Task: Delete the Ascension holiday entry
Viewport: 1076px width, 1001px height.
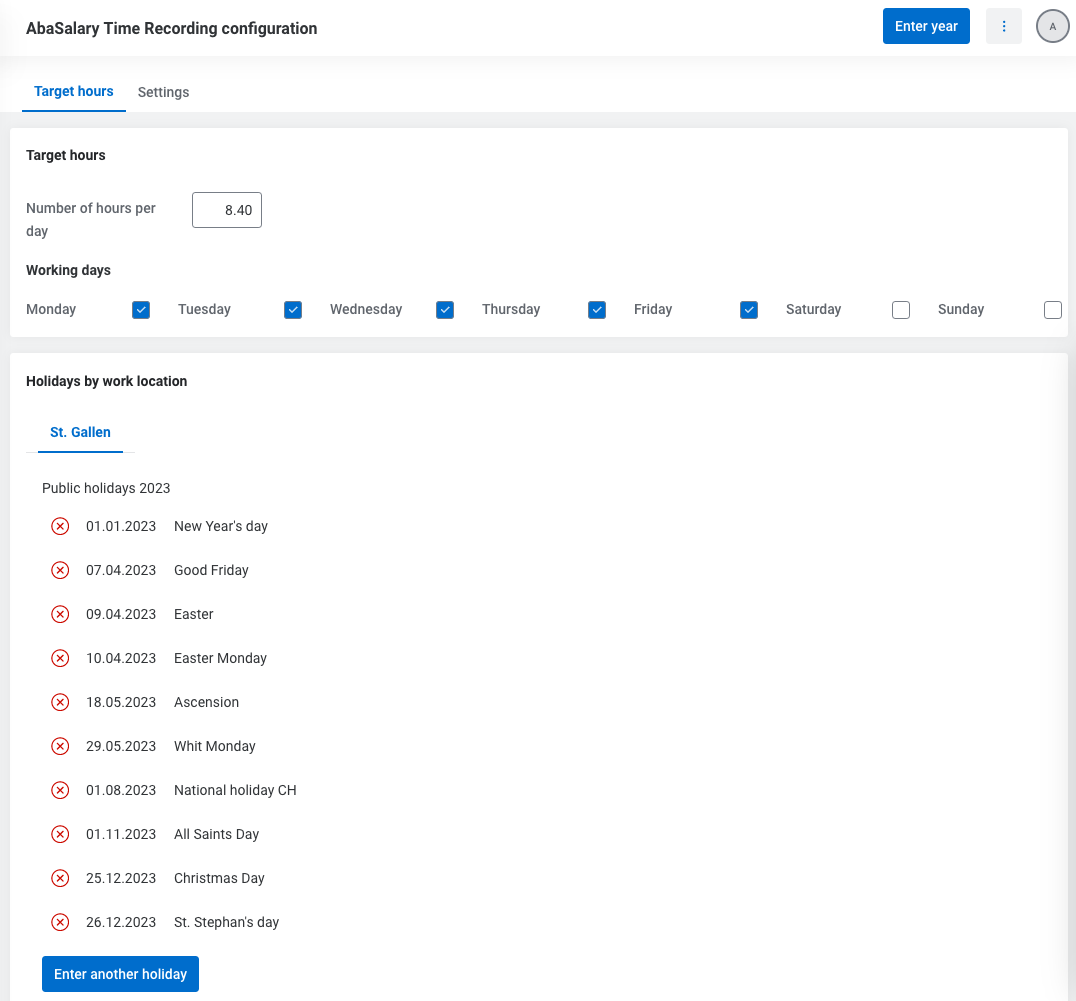Action: tap(60, 702)
